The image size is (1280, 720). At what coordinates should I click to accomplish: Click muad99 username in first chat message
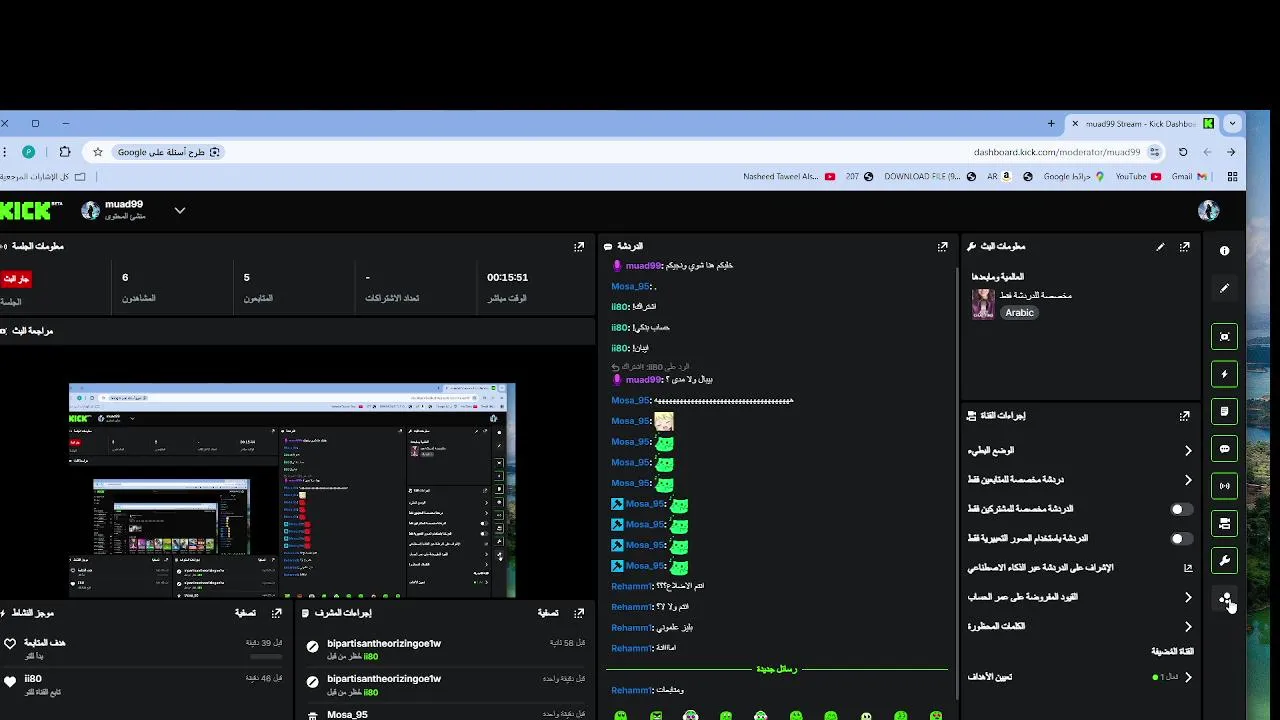(x=643, y=266)
